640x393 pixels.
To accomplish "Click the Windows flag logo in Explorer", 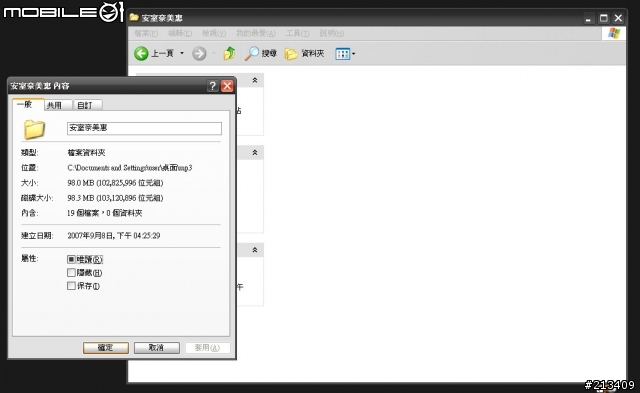I will coord(614,33).
